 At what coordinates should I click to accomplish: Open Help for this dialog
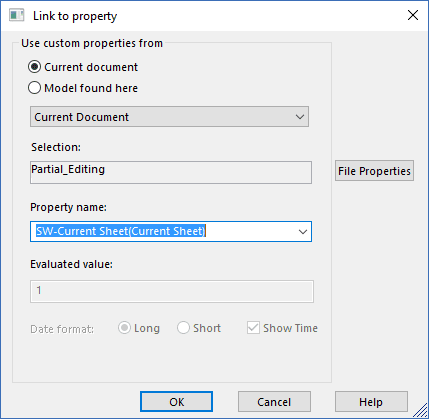click(371, 402)
